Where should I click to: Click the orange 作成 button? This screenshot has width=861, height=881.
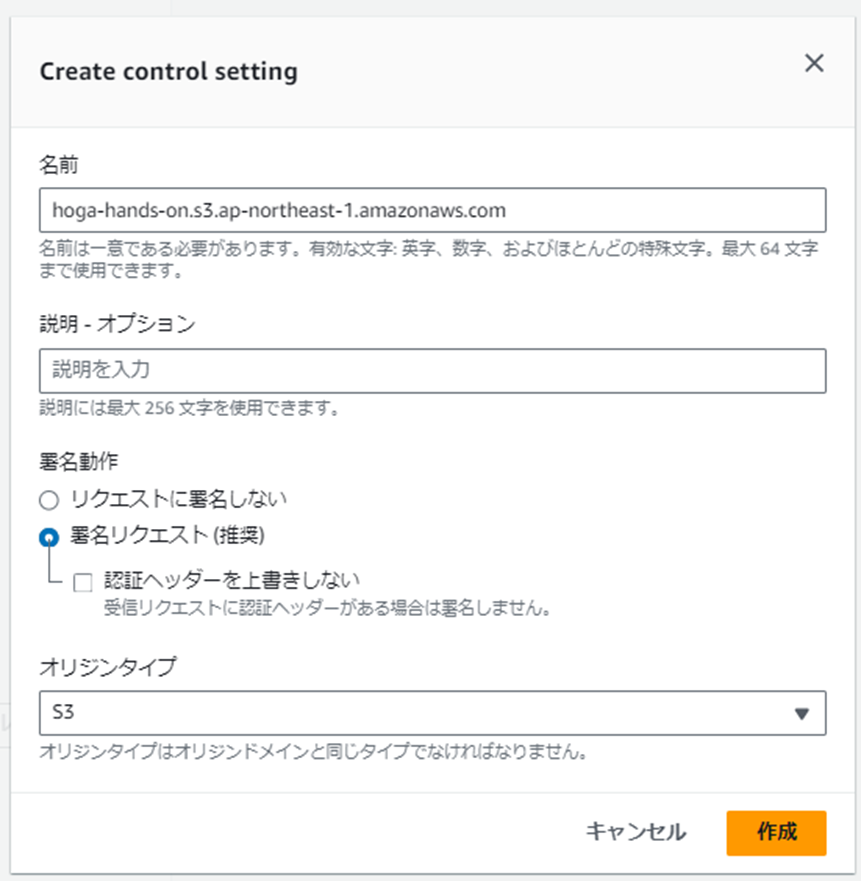coord(776,833)
